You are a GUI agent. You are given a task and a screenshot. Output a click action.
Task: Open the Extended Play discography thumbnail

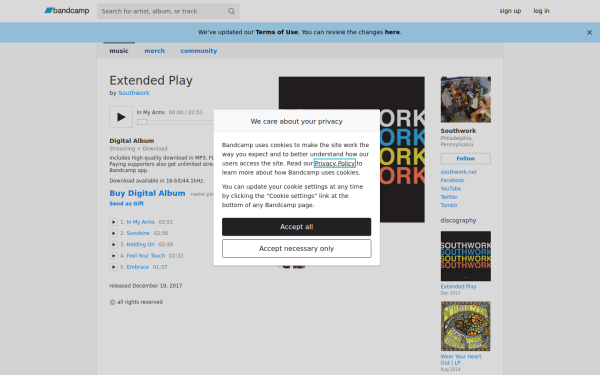click(x=466, y=256)
